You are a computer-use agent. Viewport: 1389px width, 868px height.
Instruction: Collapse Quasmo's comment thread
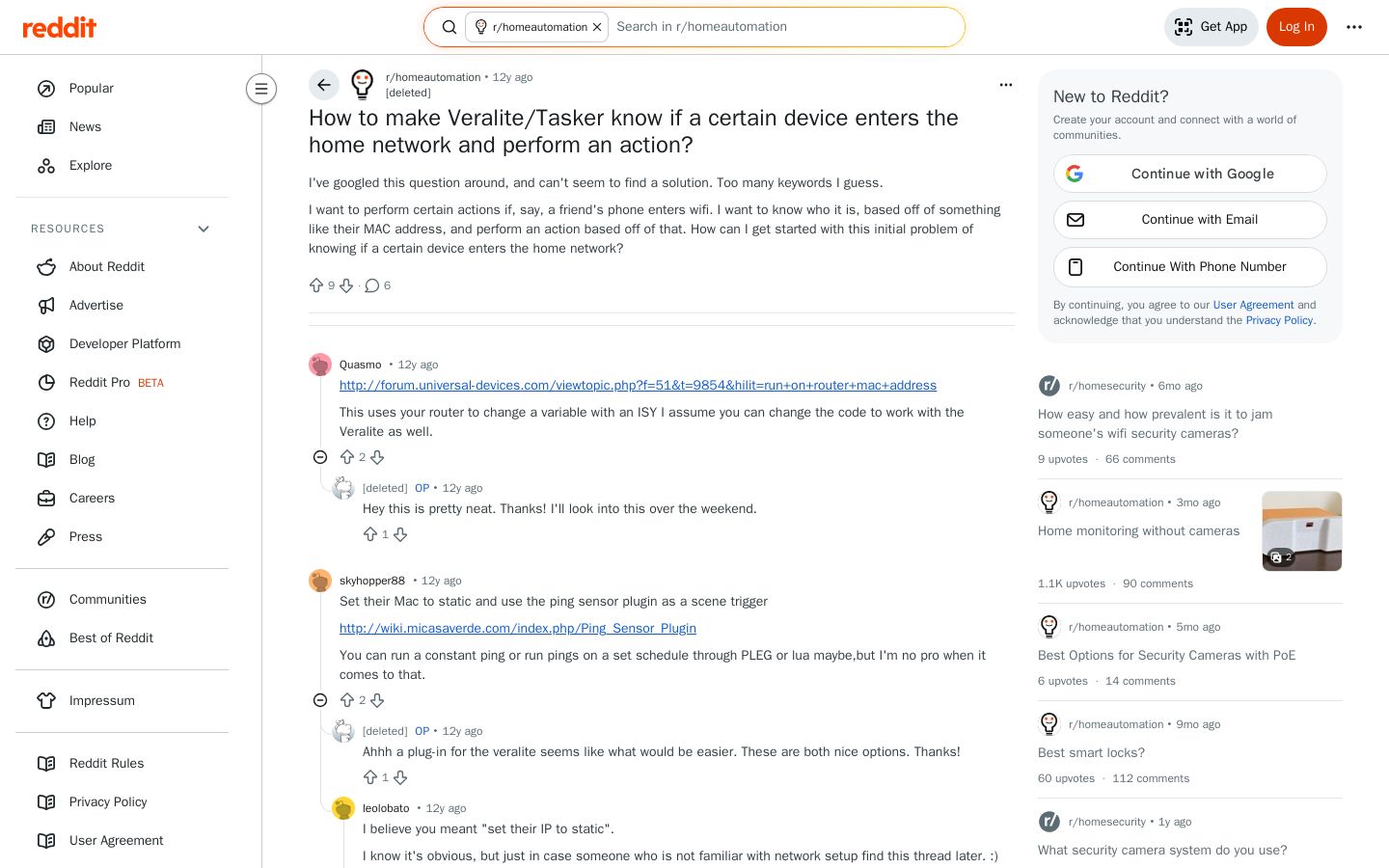click(320, 457)
